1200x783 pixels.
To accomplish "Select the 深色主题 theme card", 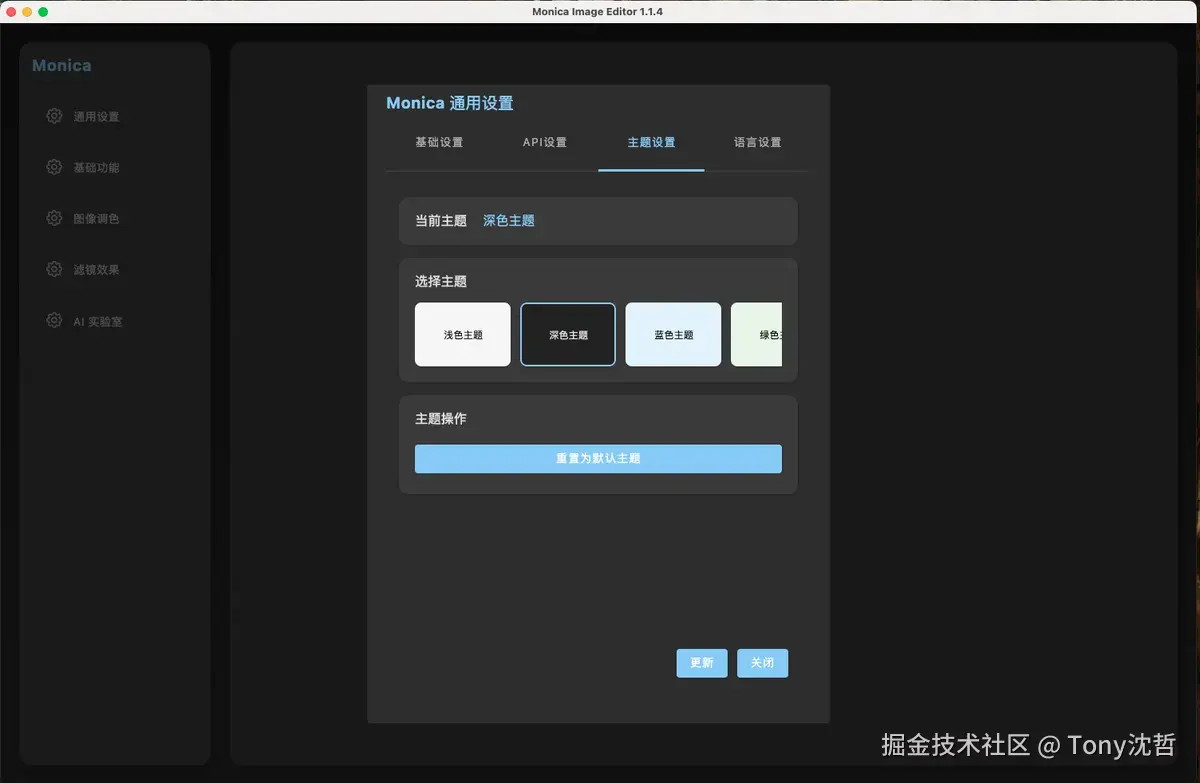I will tap(567, 334).
